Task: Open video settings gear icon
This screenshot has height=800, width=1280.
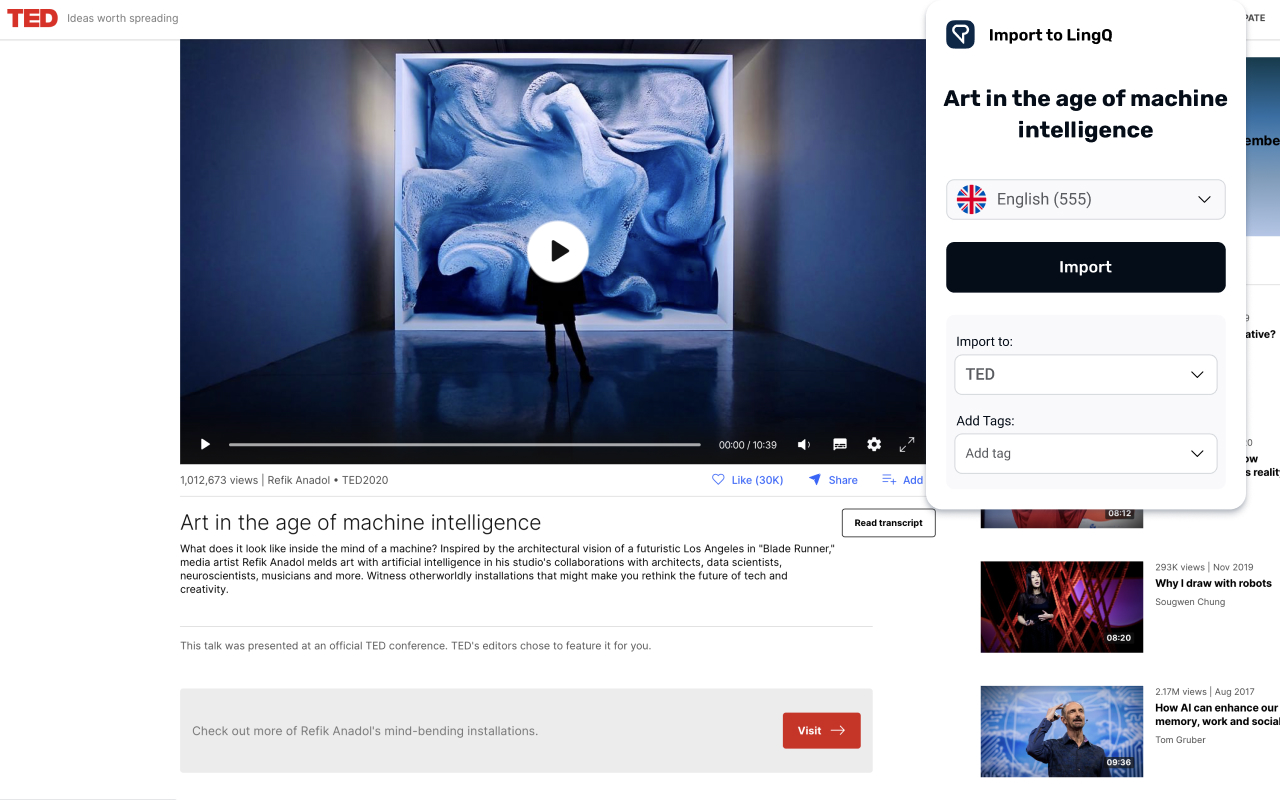Action: pos(874,444)
